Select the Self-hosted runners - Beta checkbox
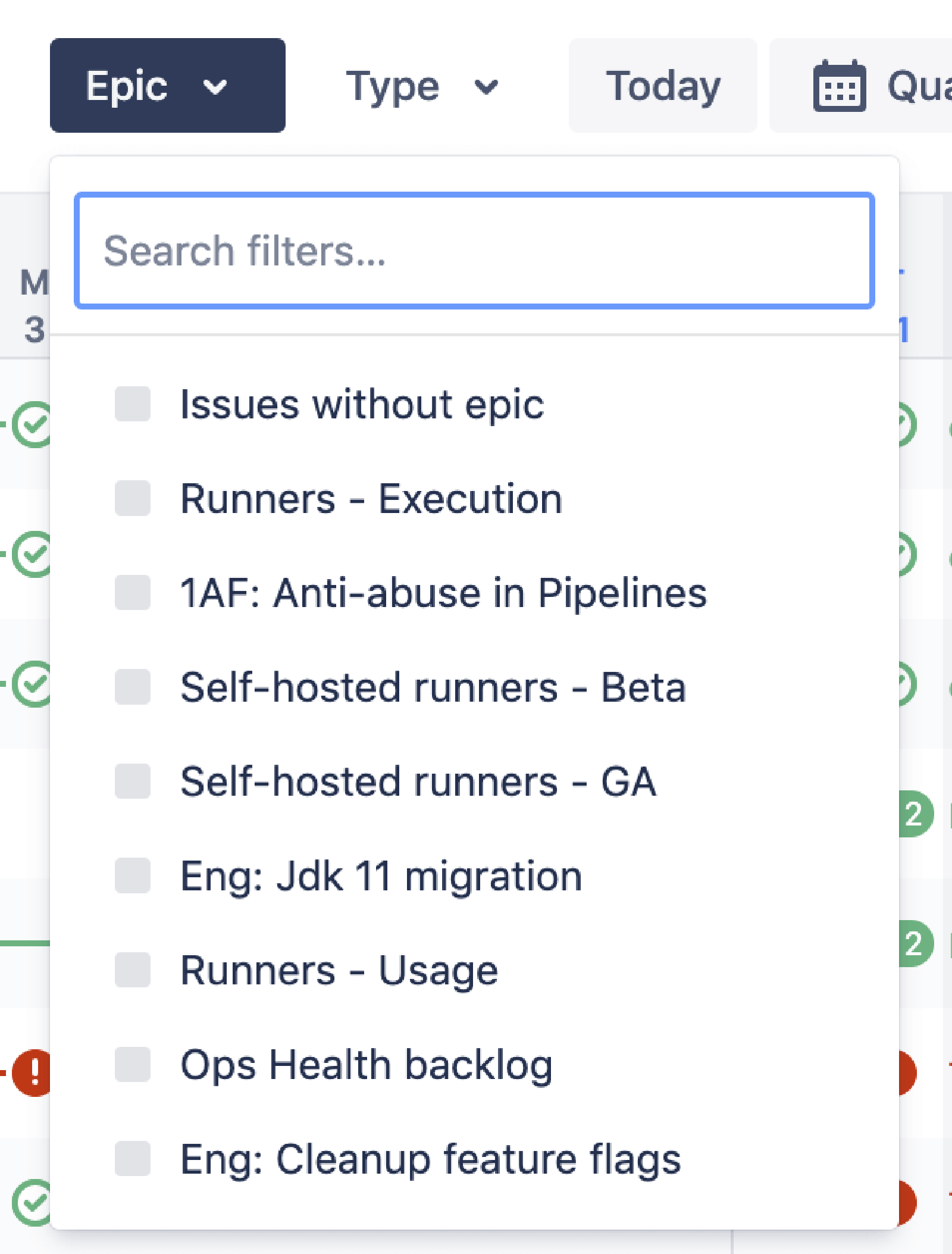The height and width of the screenshot is (1254, 952). click(x=132, y=687)
